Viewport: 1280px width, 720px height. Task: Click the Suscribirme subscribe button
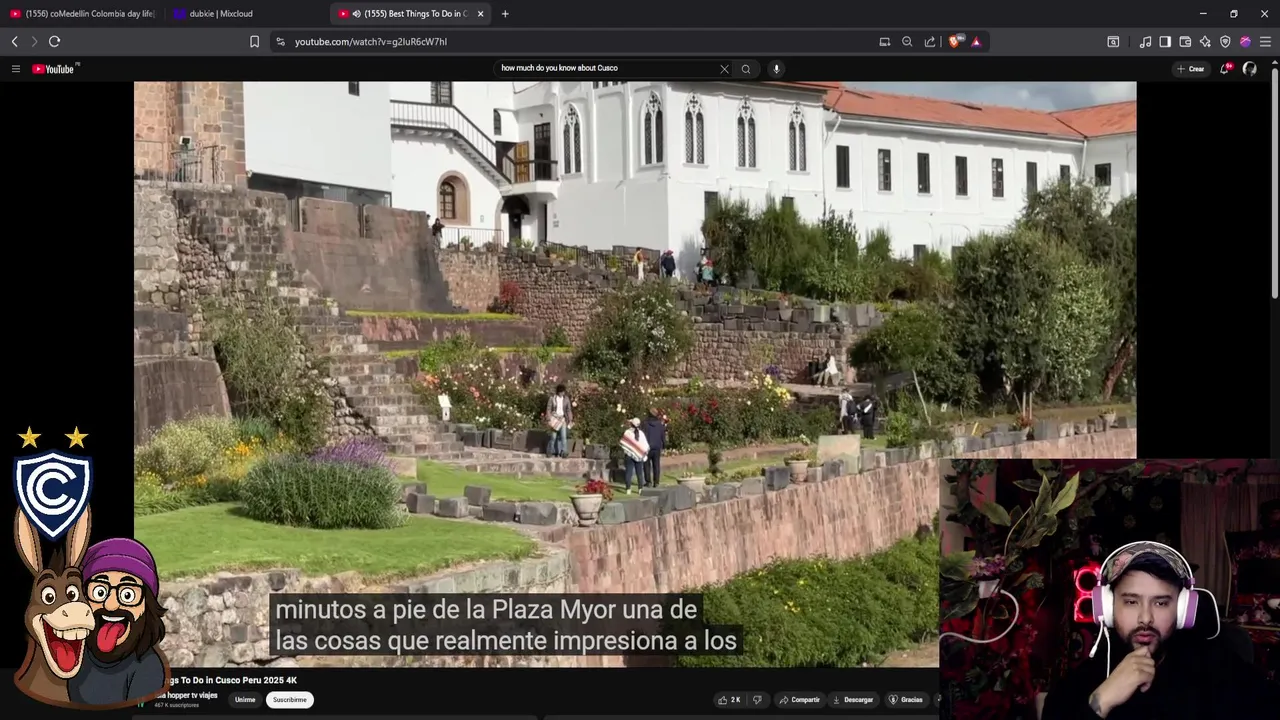pyautogui.click(x=290, y=700)
